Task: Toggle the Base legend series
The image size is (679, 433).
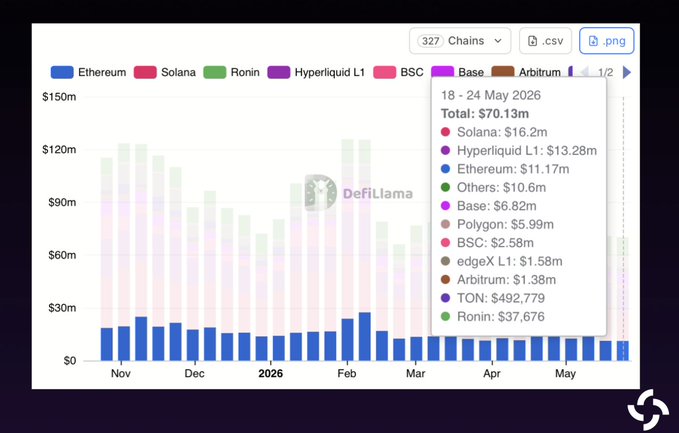Action: click(457, 72)
